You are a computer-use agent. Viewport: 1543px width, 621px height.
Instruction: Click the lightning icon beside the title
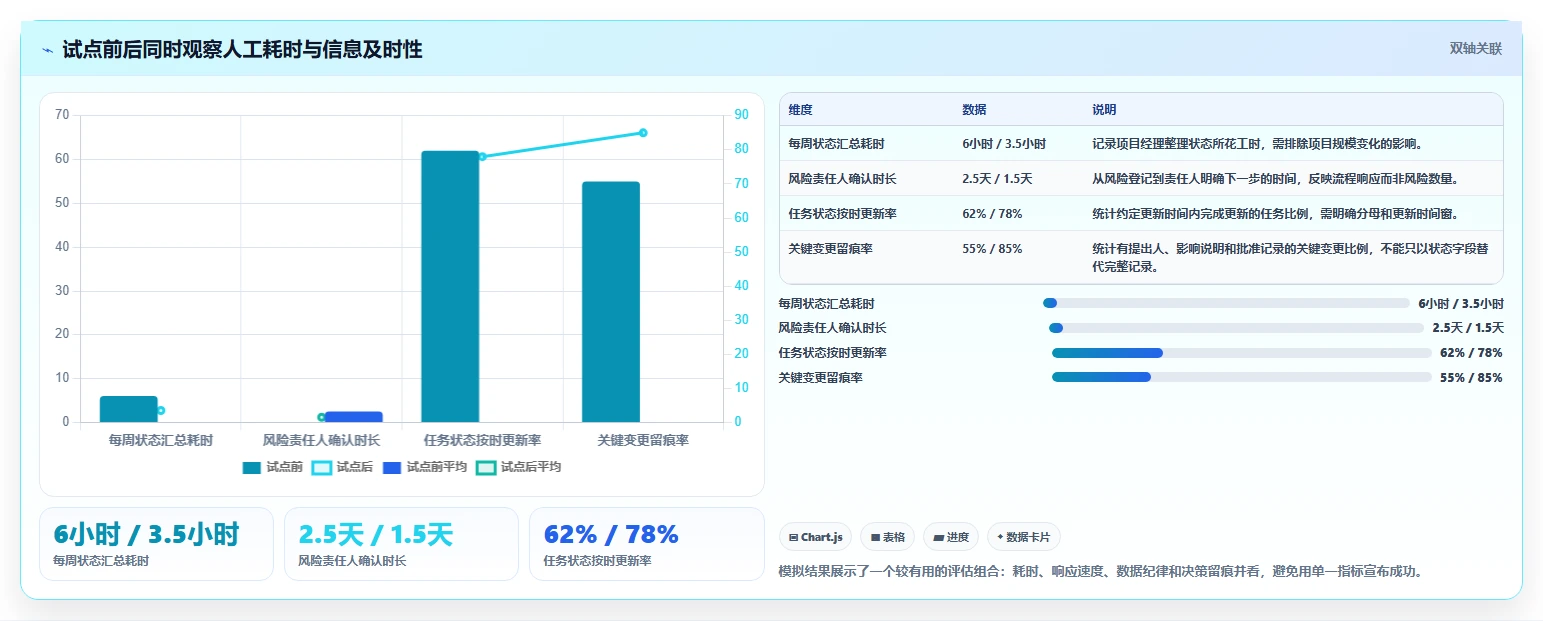pyautogui.click(x=47, y=50)
